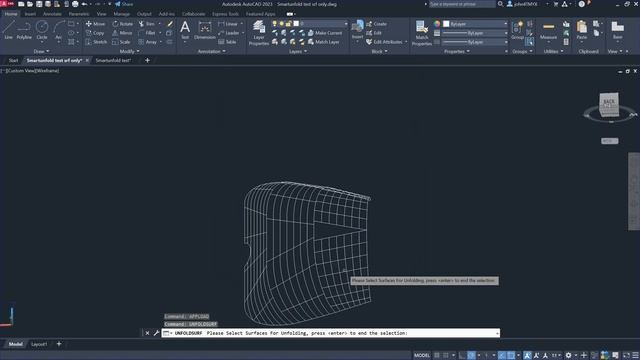Select the Polyline tool
The height and width of the screenshot is (360, 640).
coord(24,30)
